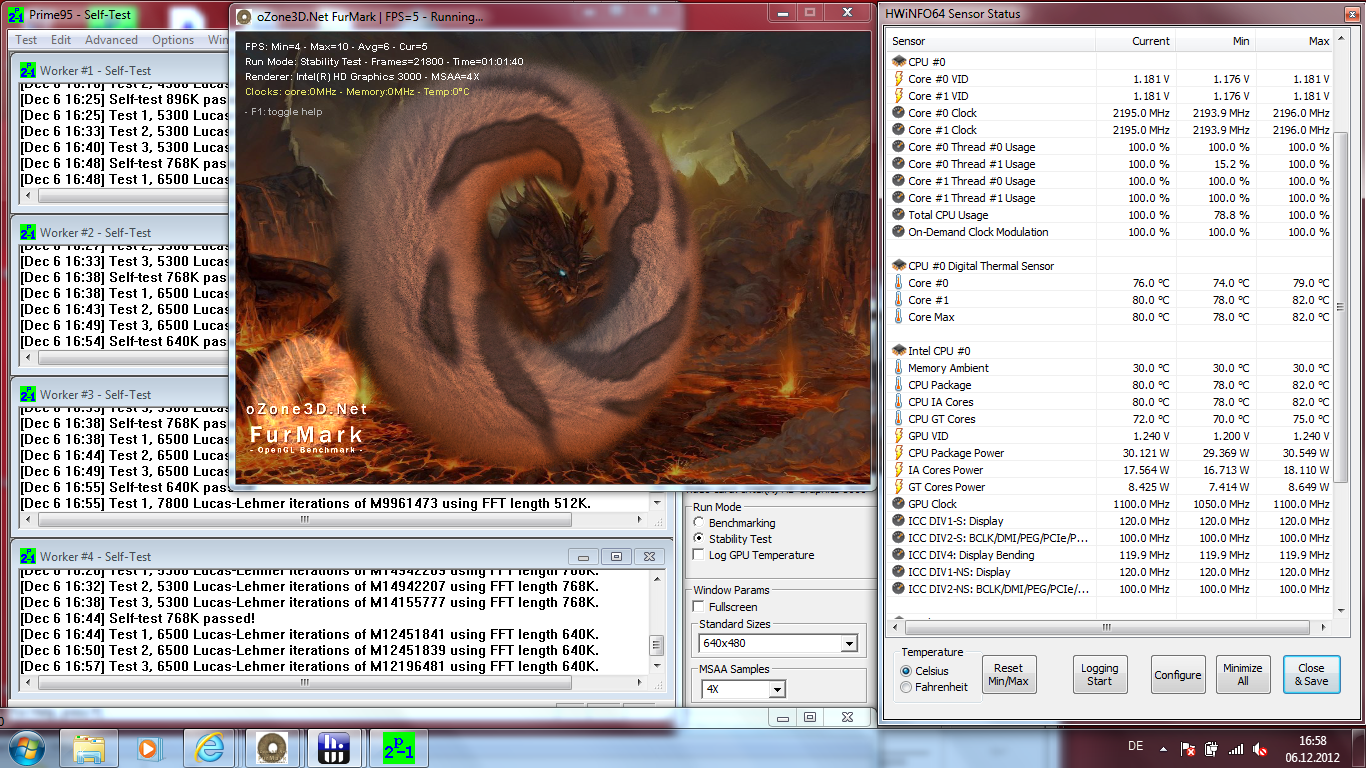This screenshot has height=768, width=1366.
Task: Click the Intel CPU #0 group icon
Action: [x=898, y=351]
